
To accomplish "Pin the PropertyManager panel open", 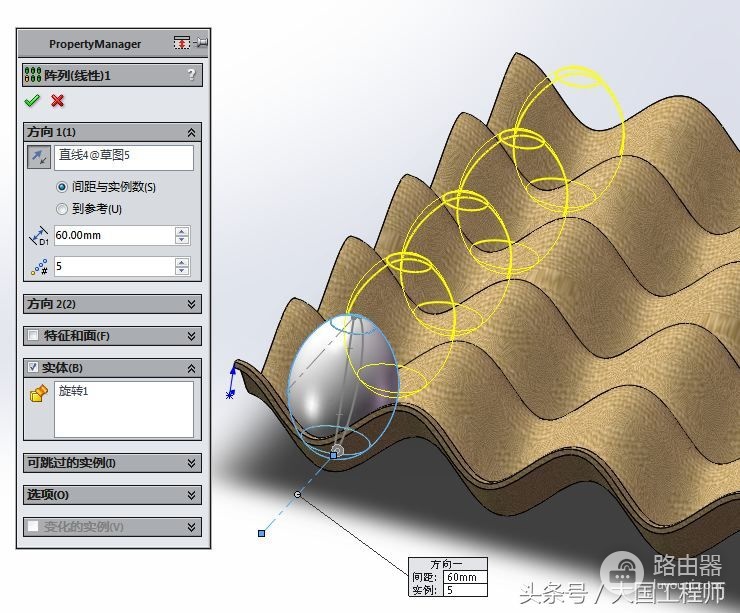I will coord(201,43).
